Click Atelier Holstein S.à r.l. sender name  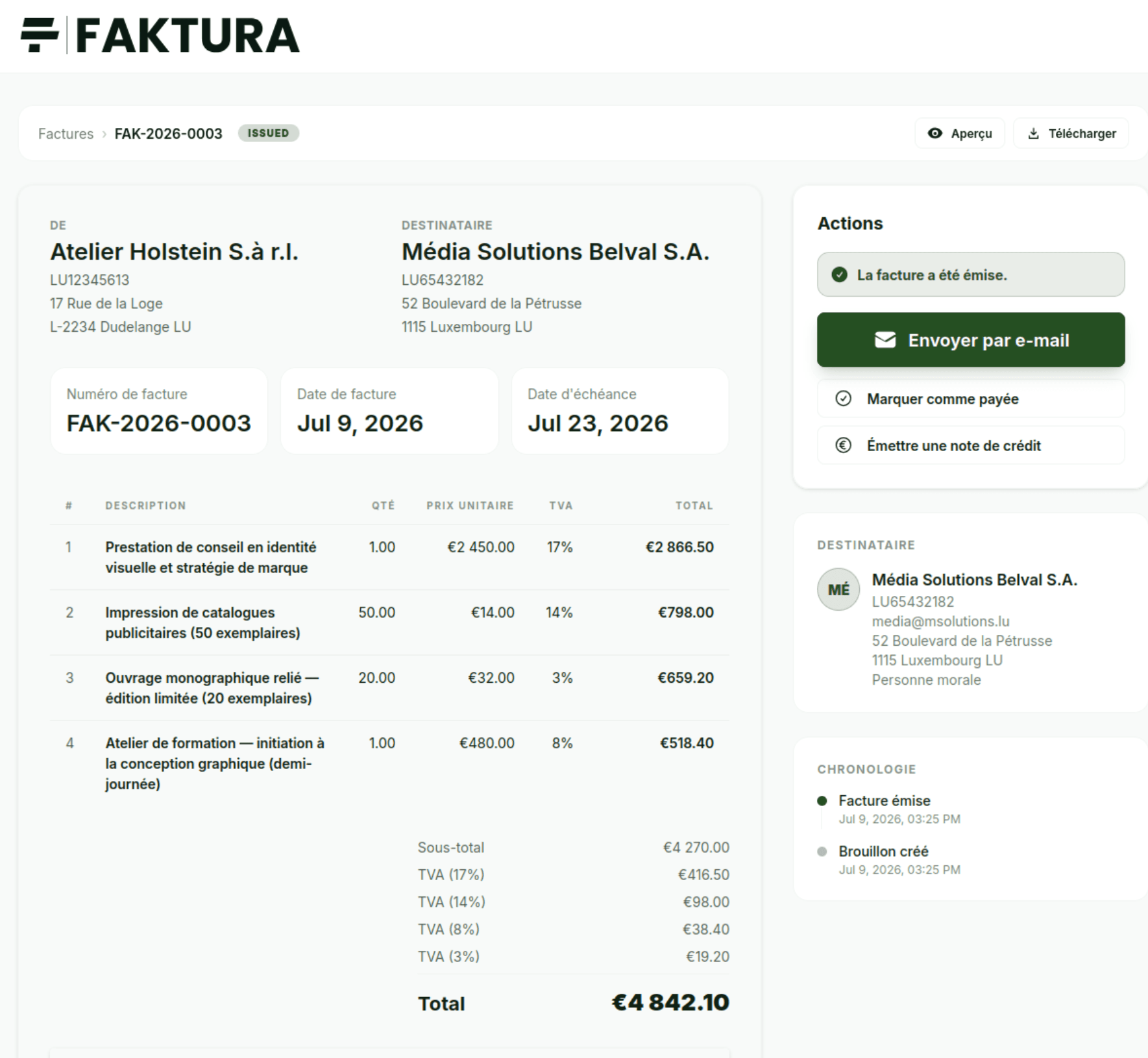click(174, 252)
